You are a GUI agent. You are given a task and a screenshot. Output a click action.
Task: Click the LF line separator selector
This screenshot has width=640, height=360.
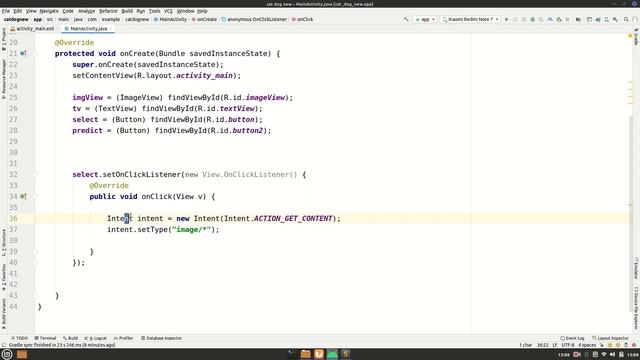(555, 345)
